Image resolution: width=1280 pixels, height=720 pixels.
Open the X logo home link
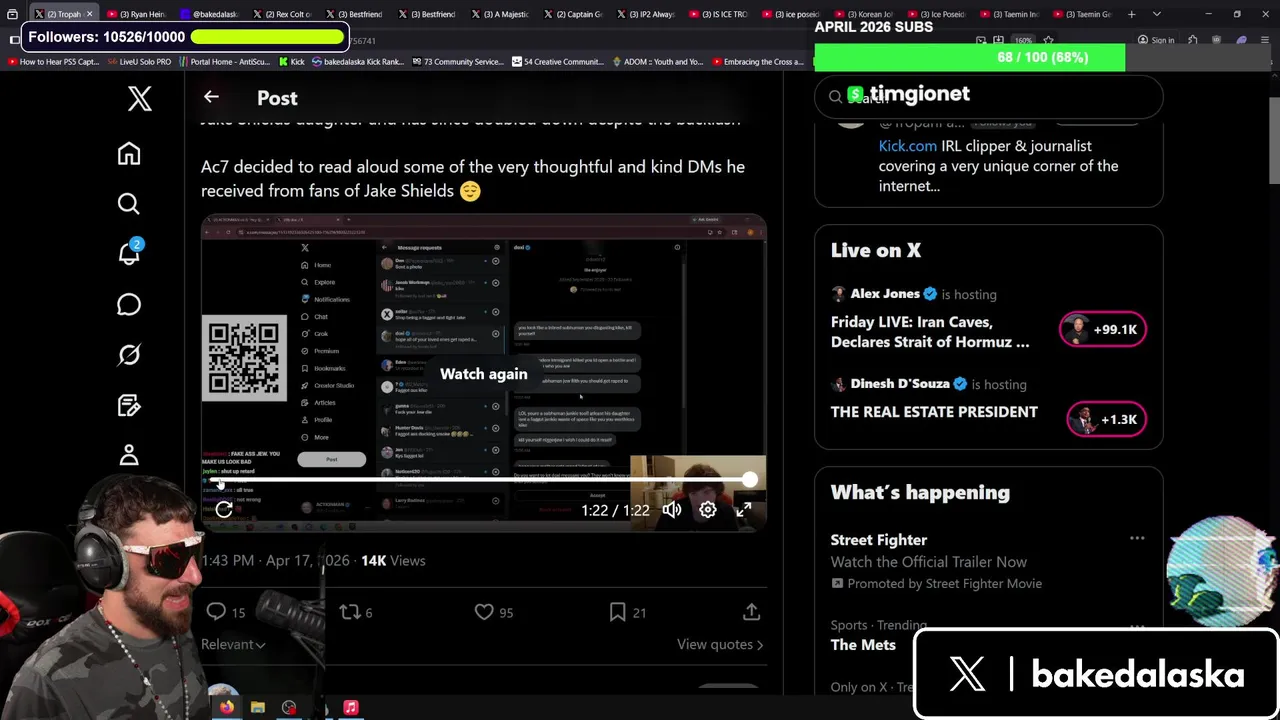139,98
